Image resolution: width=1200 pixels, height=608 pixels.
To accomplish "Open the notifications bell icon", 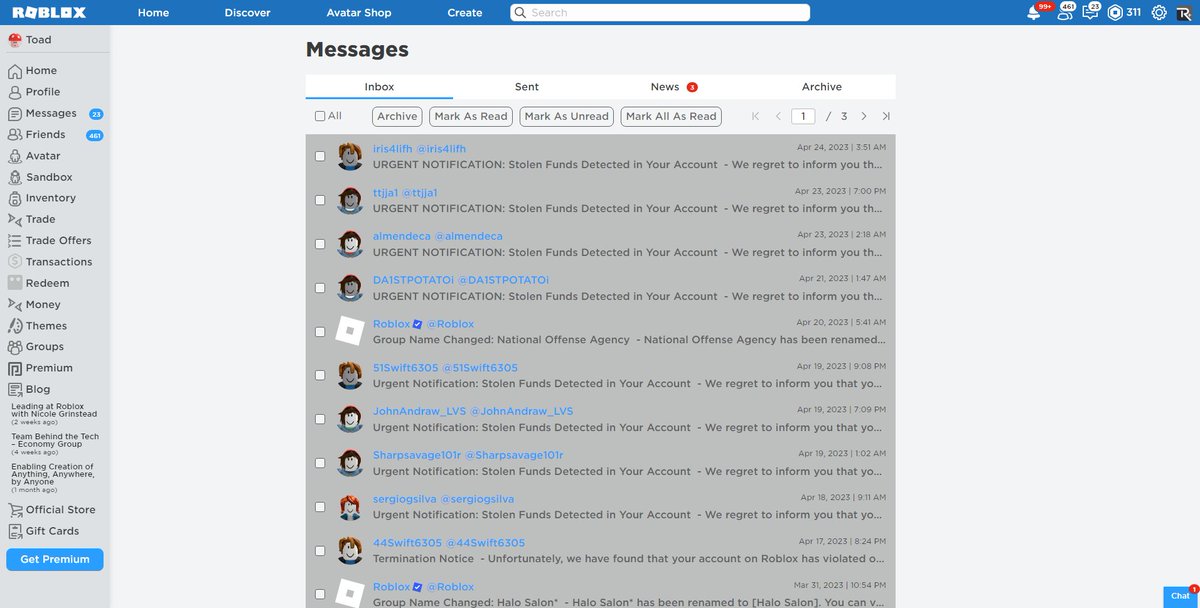I will (x=1034, y=13).
